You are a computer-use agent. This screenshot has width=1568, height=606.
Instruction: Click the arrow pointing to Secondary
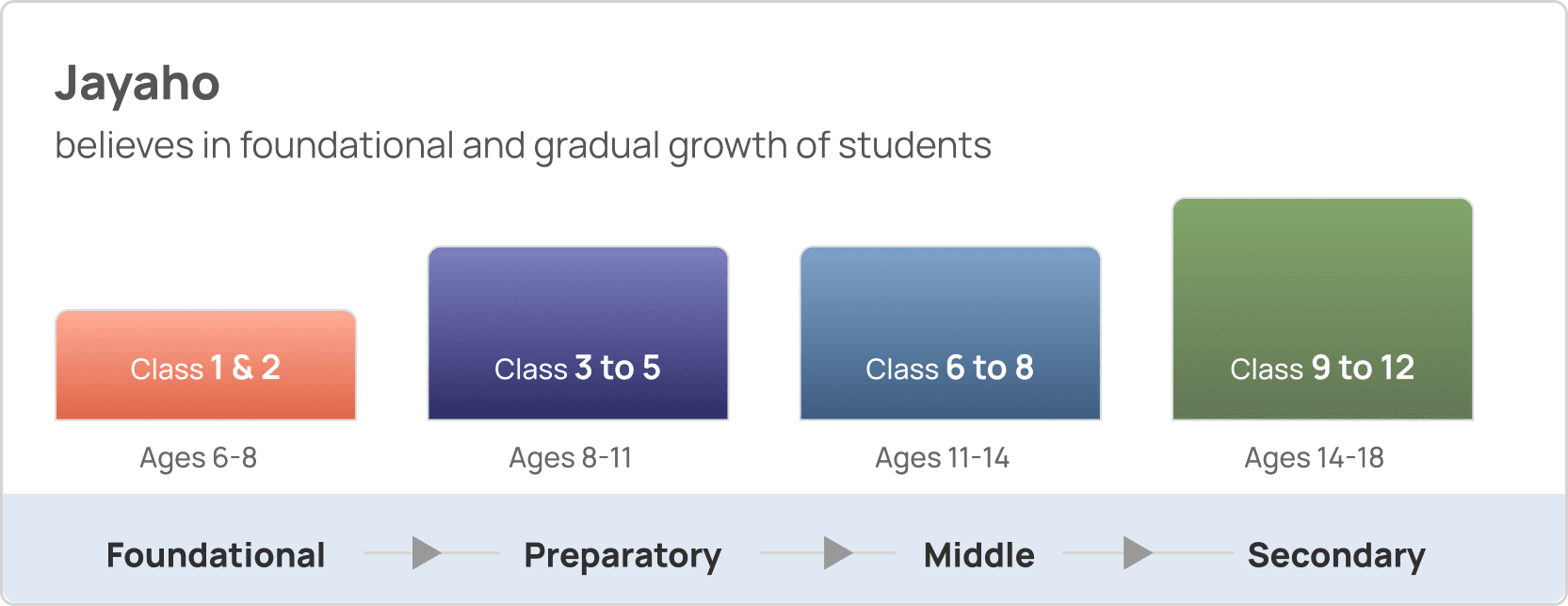[1138, 553]
